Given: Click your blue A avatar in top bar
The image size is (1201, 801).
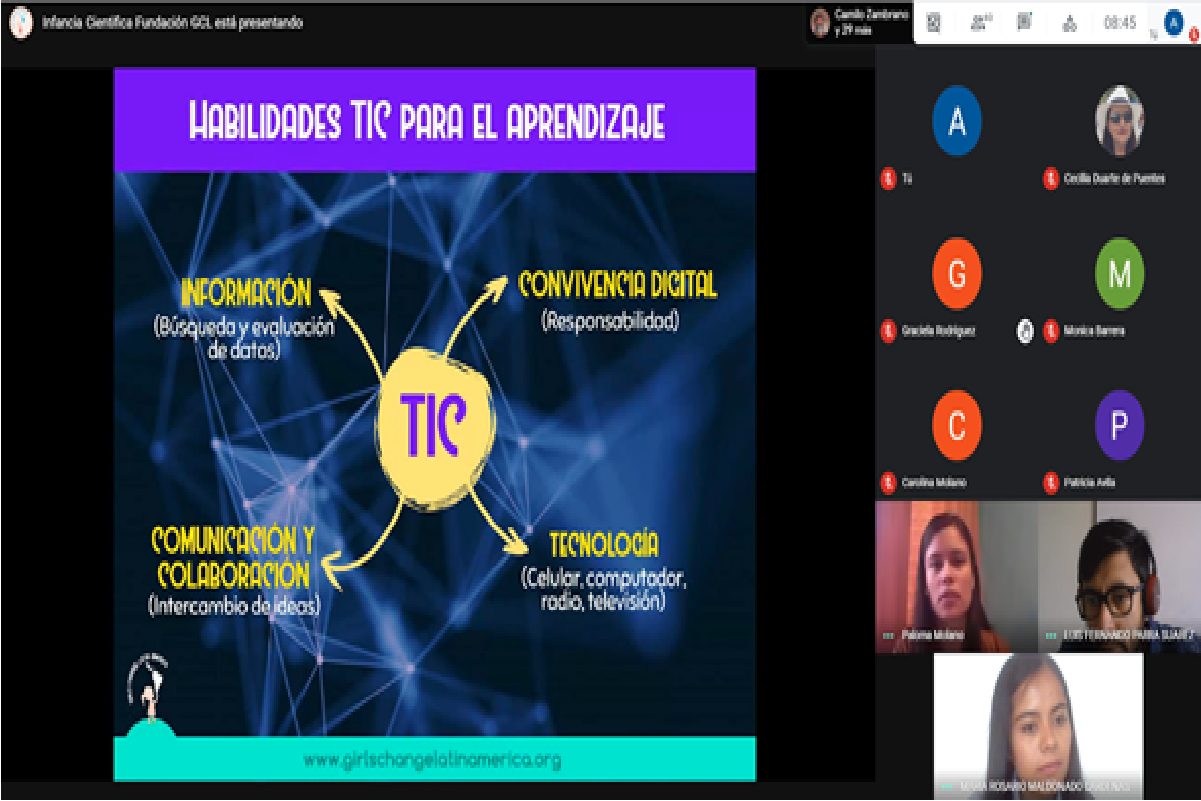Looking at the screenshot, I should (x=1174, y=22).
